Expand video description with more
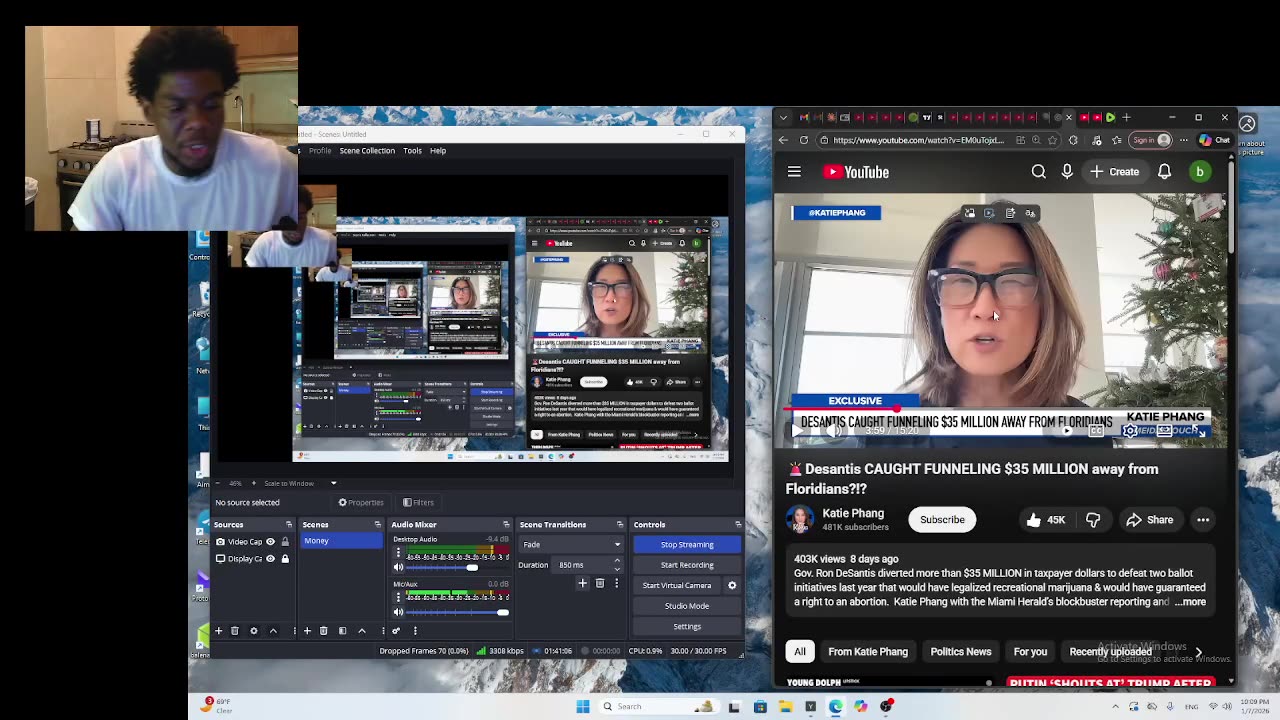 pyautogui.click(x=1190, y=602)
